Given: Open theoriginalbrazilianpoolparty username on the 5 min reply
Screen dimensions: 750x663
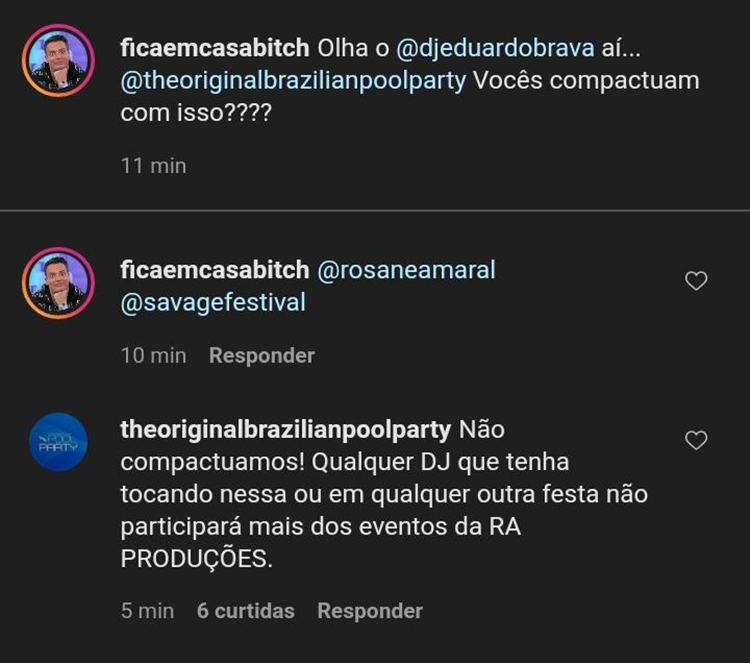Looking at the screenshot, I should pos(285,430).
